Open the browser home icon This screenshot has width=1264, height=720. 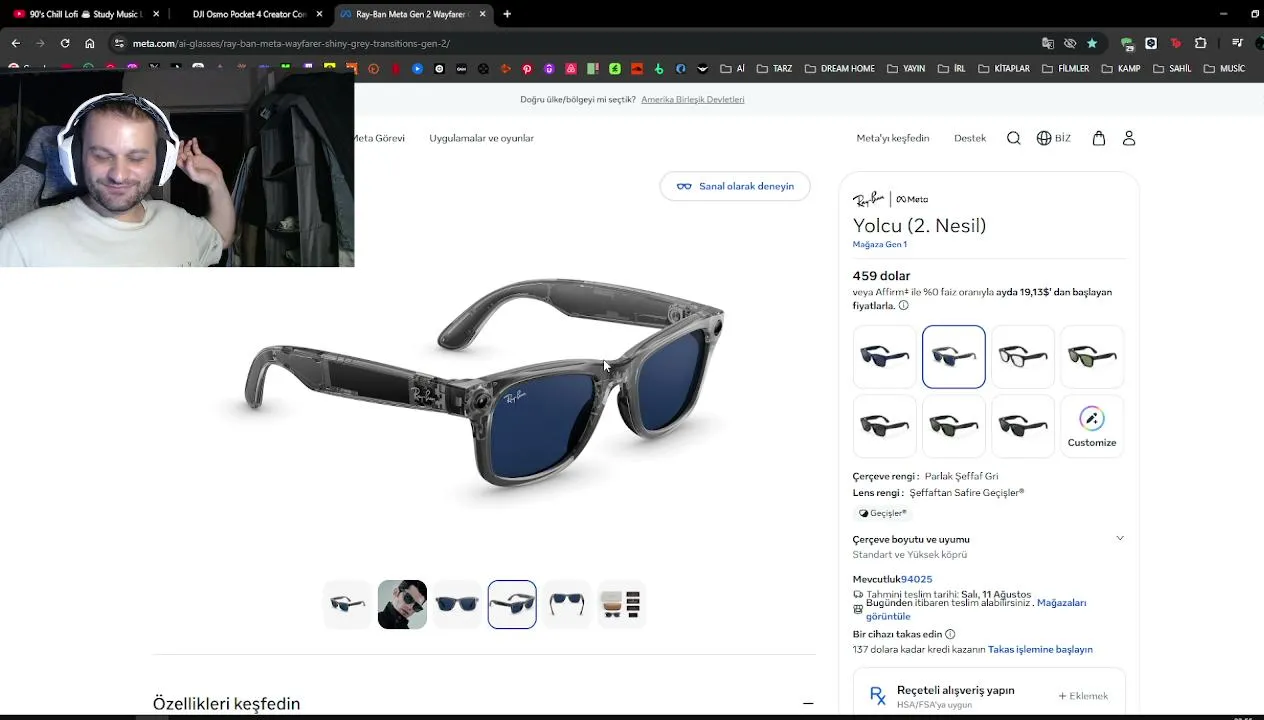90,43
